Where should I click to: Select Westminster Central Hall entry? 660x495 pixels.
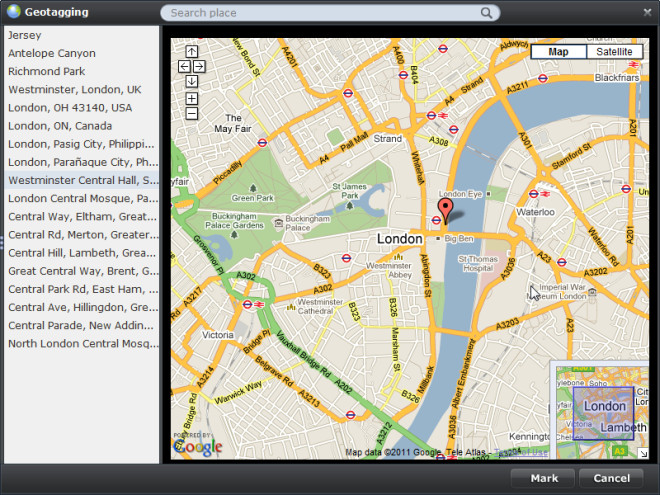click(82, 180)
